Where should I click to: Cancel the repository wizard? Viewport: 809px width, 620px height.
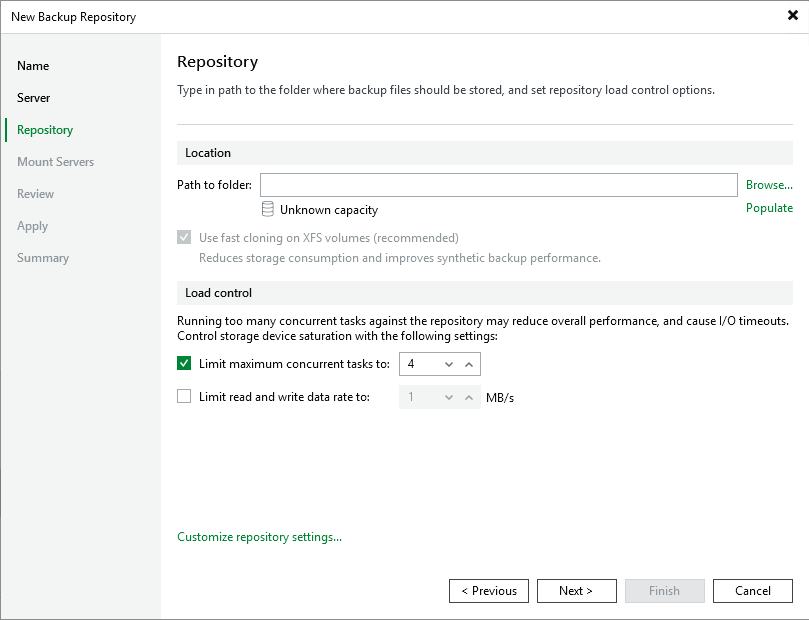pyautogui.click(x=752, y=591)
